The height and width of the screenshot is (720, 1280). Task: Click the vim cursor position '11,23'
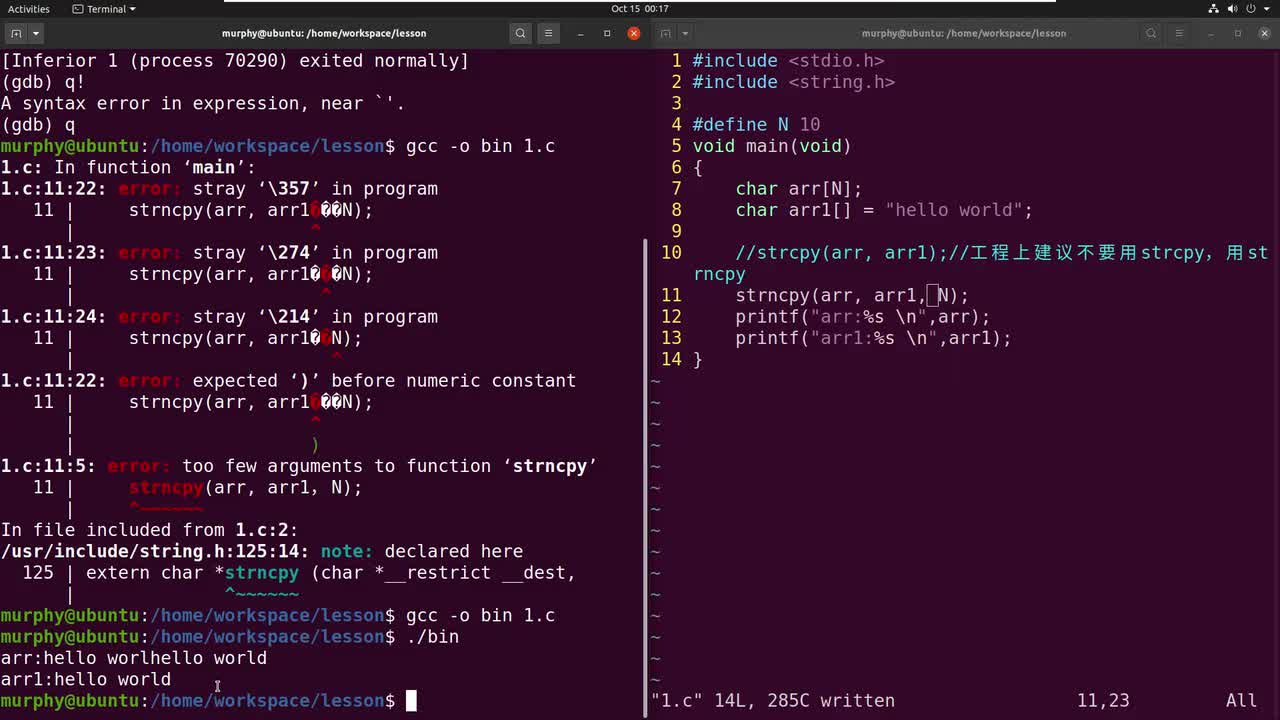[1103, 701]
